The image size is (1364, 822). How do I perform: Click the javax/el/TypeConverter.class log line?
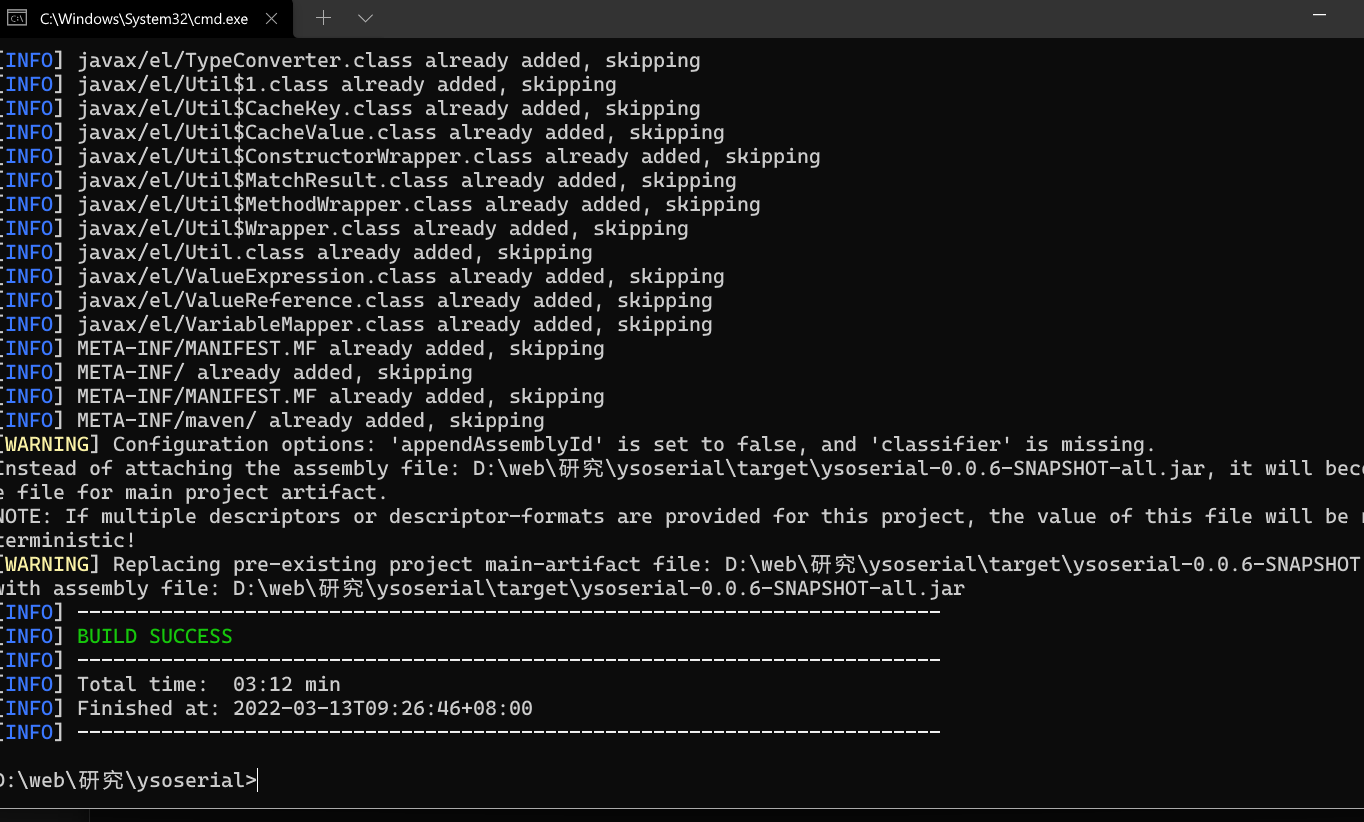[350, 61]
